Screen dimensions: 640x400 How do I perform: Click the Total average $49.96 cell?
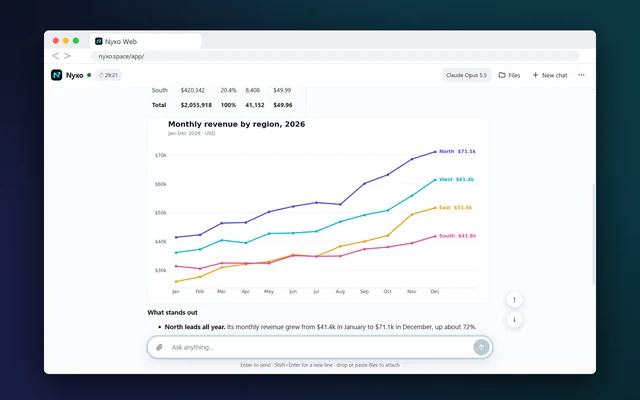point(283,105)
